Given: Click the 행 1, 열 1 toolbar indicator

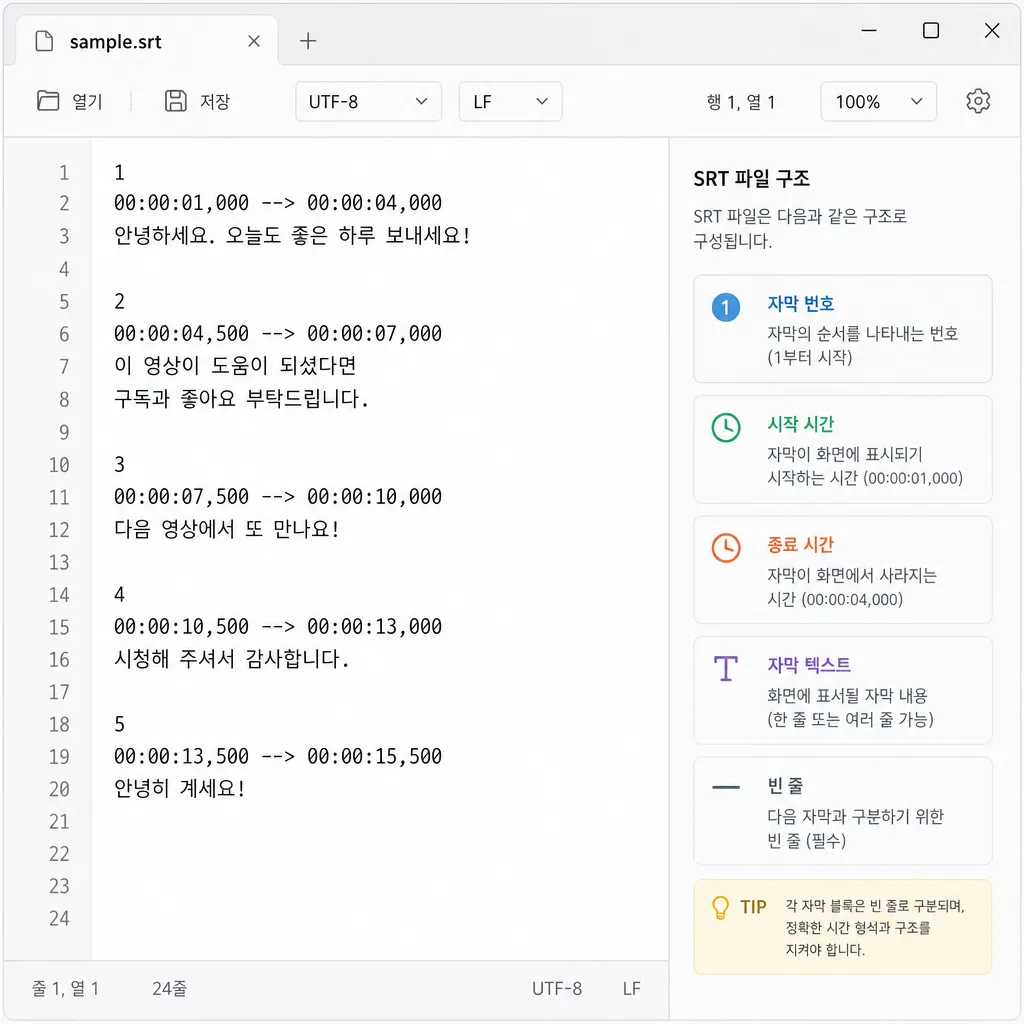Looking at the screenshot, I should 741,102.
